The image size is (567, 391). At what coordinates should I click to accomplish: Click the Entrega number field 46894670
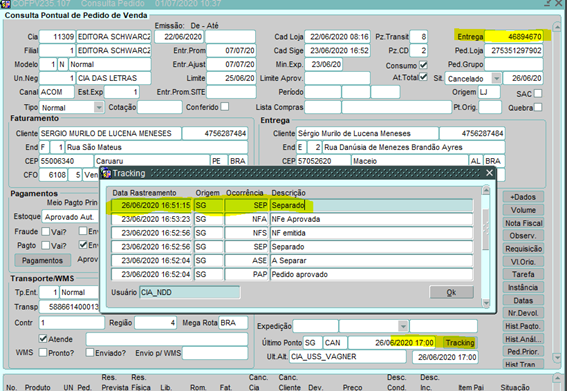[514, 37]
